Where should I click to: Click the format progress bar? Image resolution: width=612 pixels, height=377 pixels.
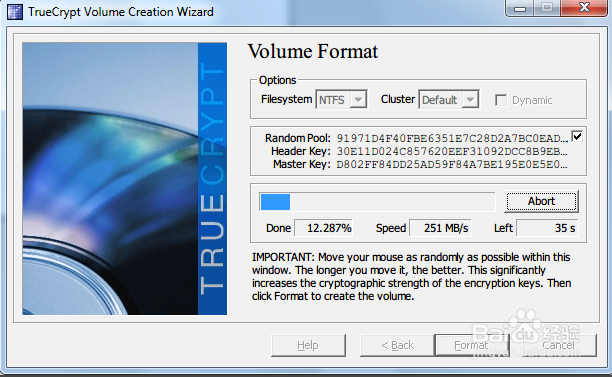pos(377,202)
